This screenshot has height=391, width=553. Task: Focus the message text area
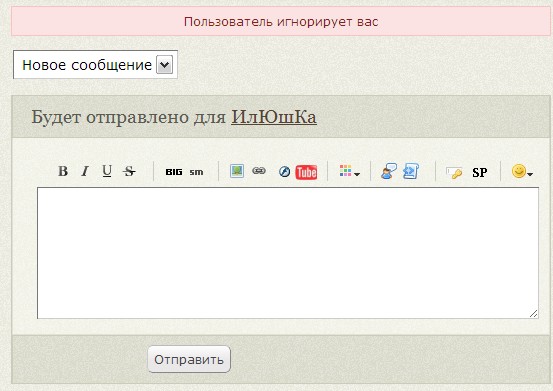[x=288, y=253]
